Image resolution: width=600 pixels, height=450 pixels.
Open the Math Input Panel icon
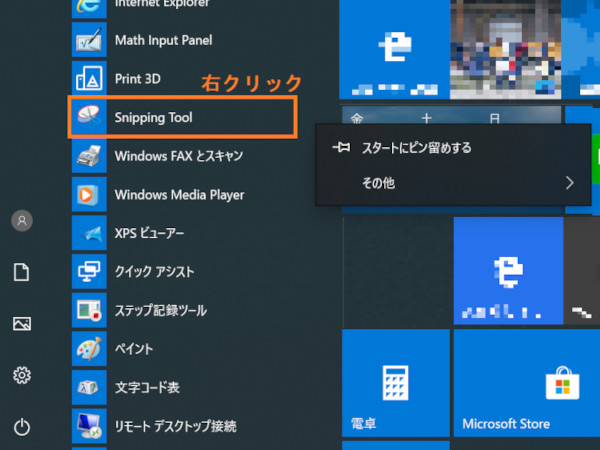point(89,40)
